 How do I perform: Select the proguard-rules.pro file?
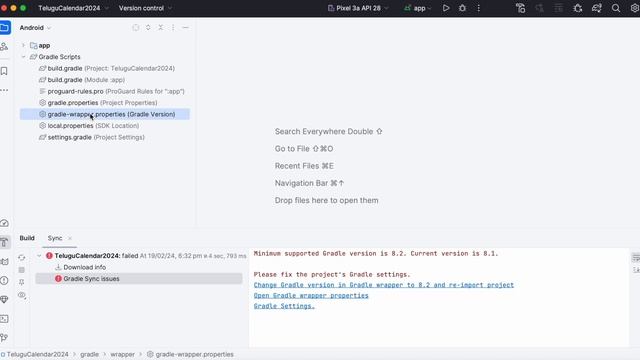click(x=111, y=91)
